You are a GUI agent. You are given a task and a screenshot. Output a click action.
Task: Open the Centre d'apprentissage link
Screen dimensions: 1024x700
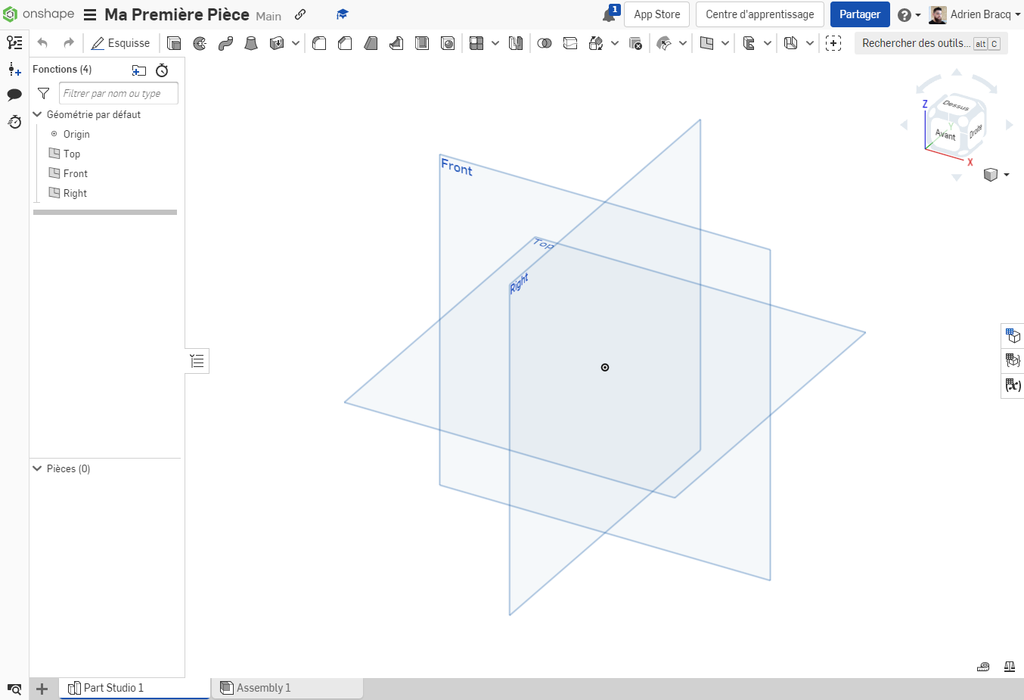tap(759, 15)
